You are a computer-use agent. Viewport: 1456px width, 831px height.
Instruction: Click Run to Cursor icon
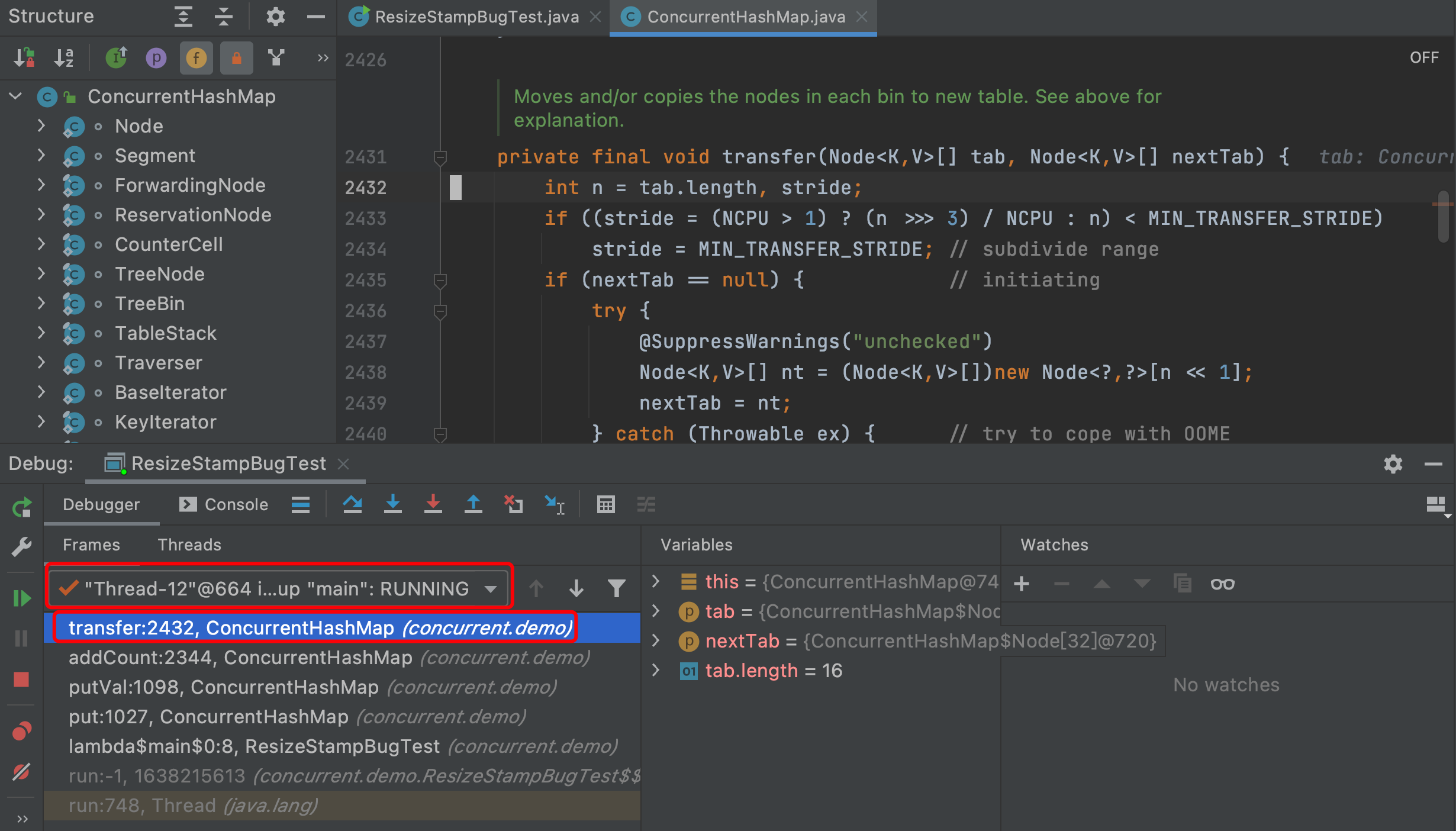pos(555,504)
